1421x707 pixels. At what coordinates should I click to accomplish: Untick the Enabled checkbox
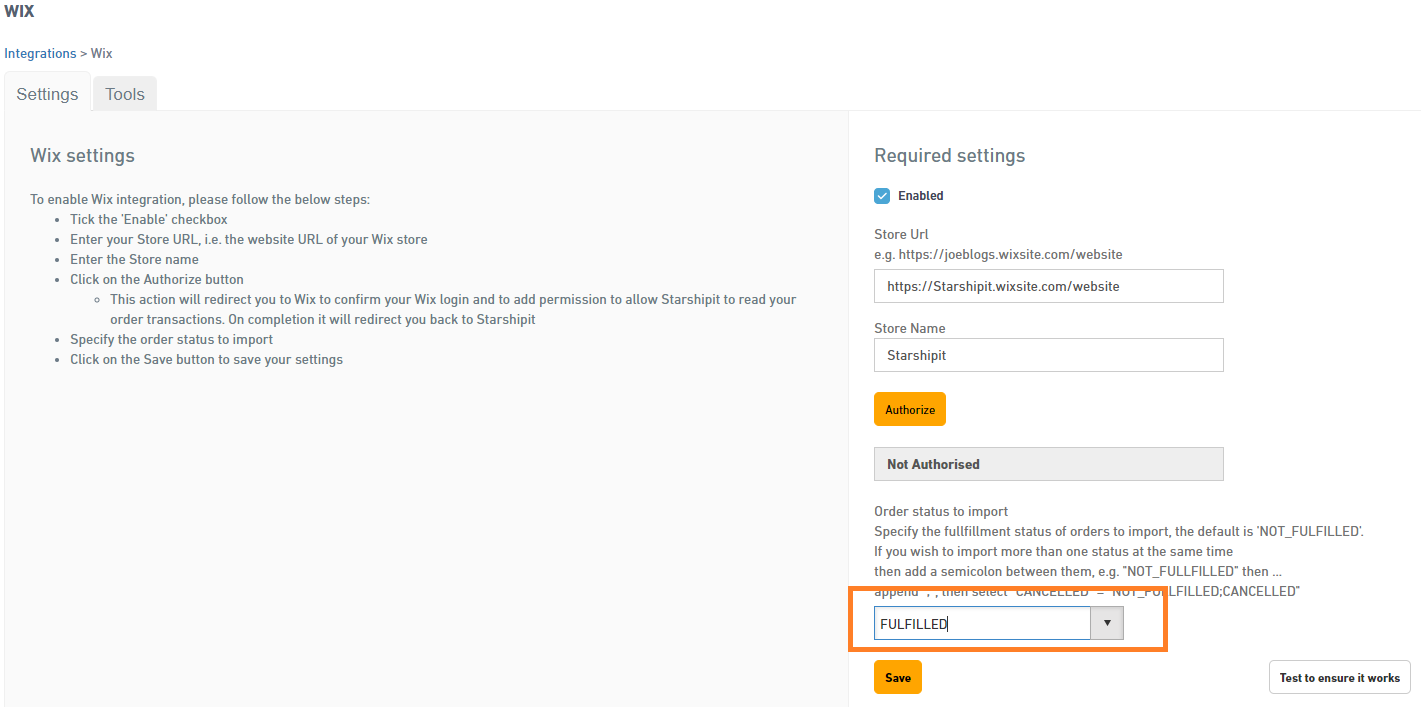882,196
